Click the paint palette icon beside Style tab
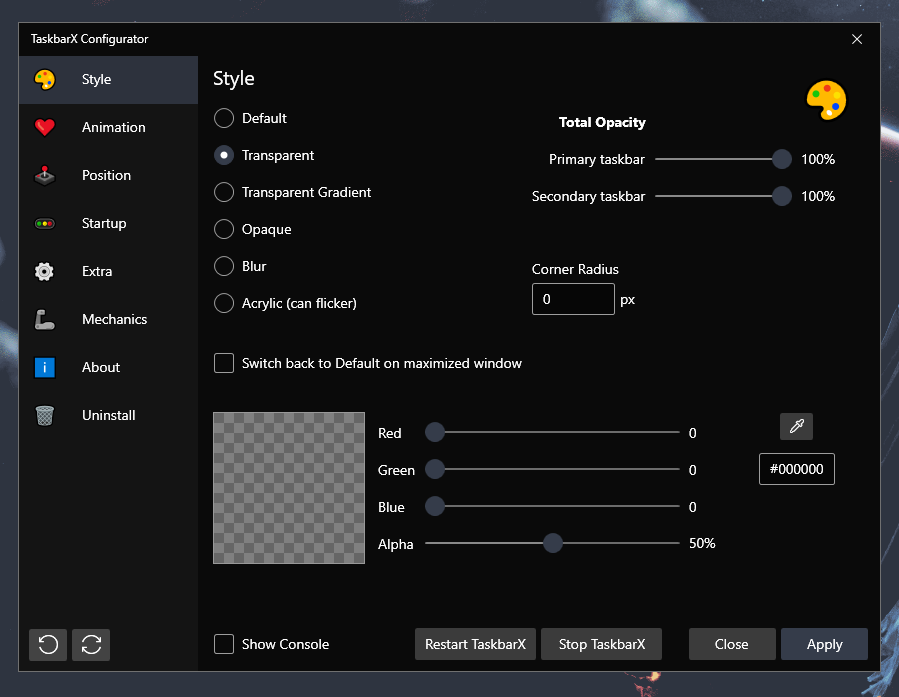 tap(45, 79)
